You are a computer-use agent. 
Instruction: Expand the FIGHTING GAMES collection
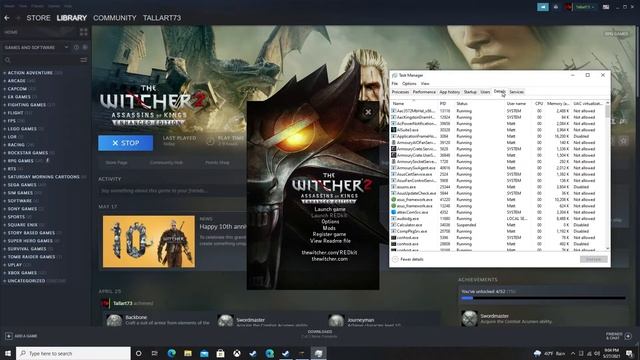point(4,105)
